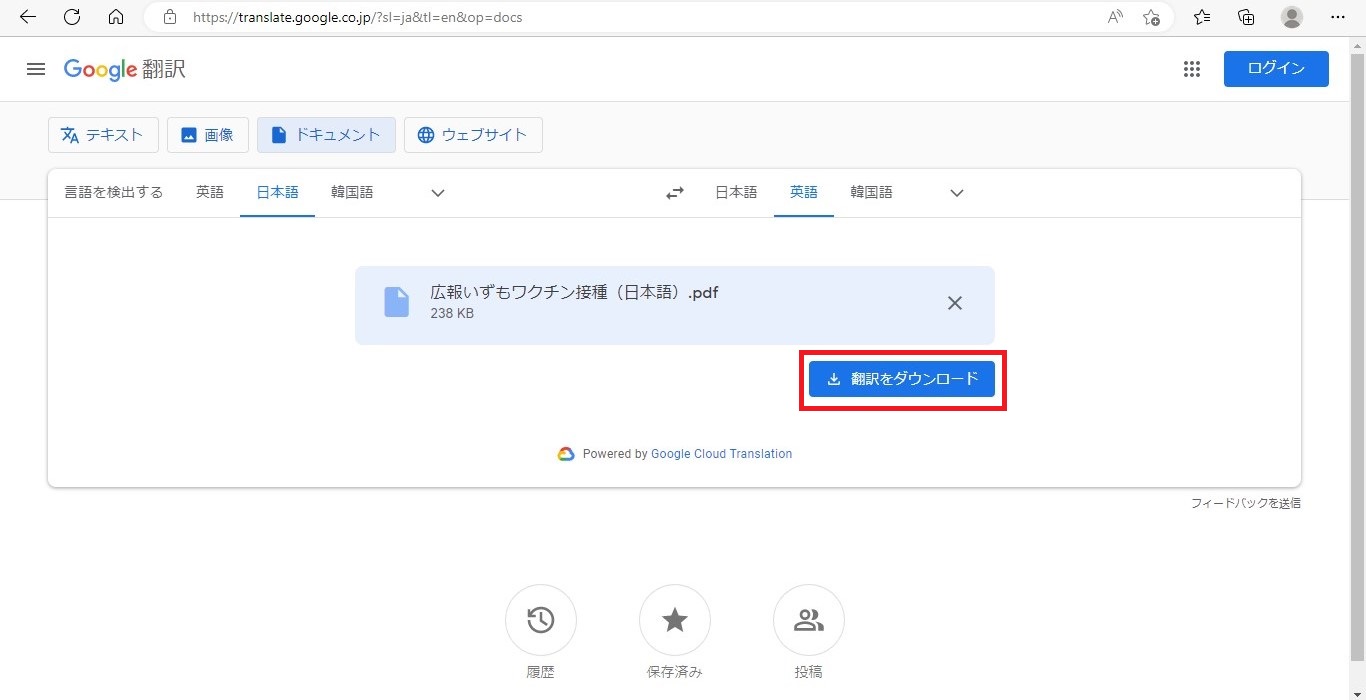This screenshot has height=700, width=1366.
Task: Add this page to favorites with the star-plus icon
Action: [x=1151, y=17]
